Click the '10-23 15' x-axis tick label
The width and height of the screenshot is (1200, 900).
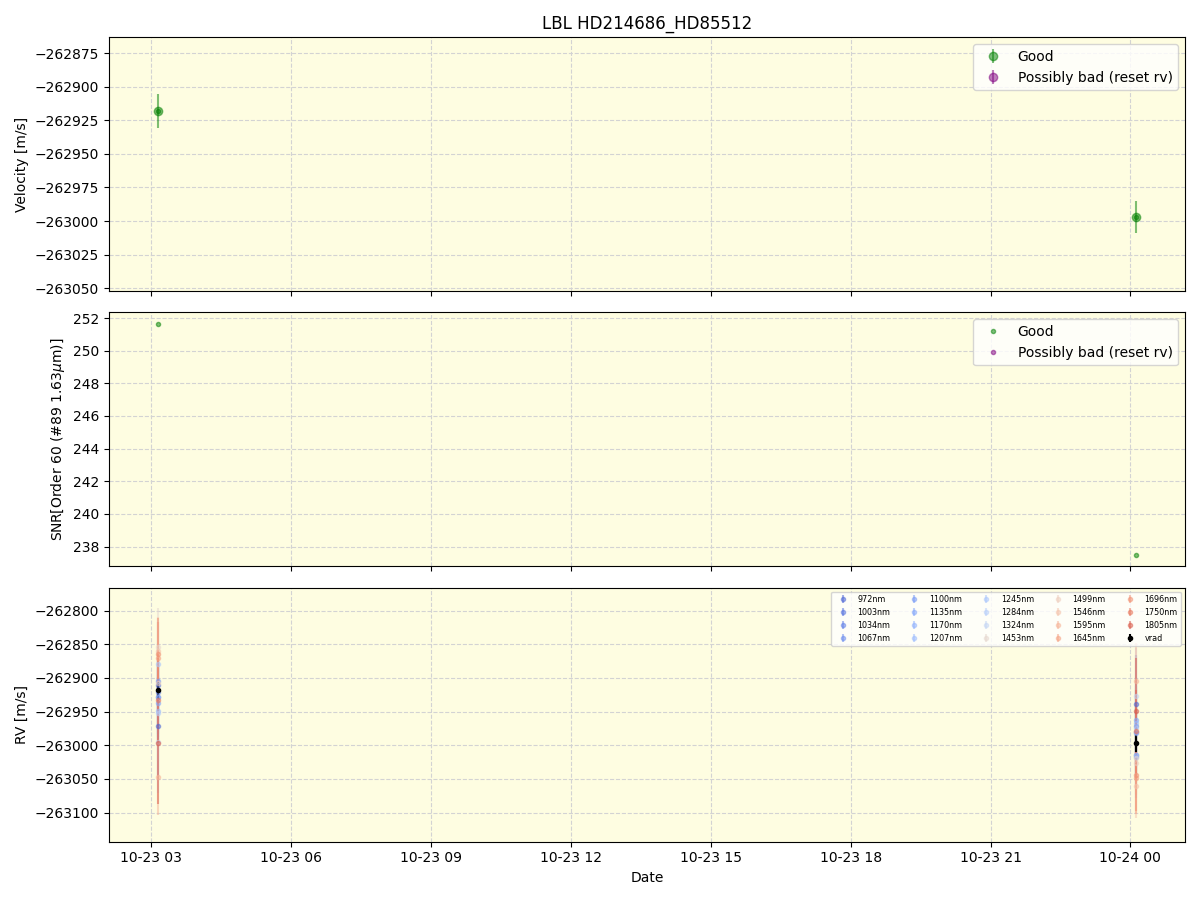(x=711, y=857)
